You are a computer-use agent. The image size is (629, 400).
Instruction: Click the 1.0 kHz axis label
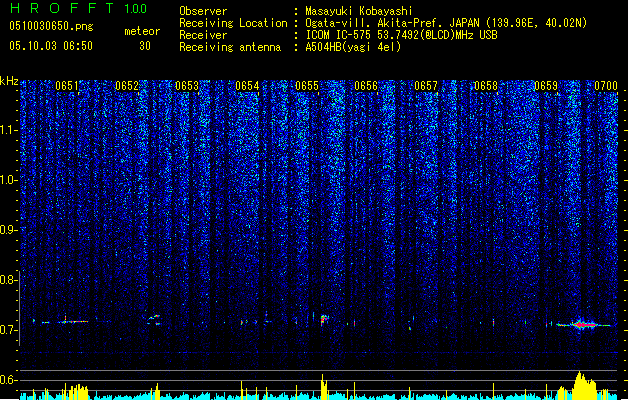click(x=9, y=180)
